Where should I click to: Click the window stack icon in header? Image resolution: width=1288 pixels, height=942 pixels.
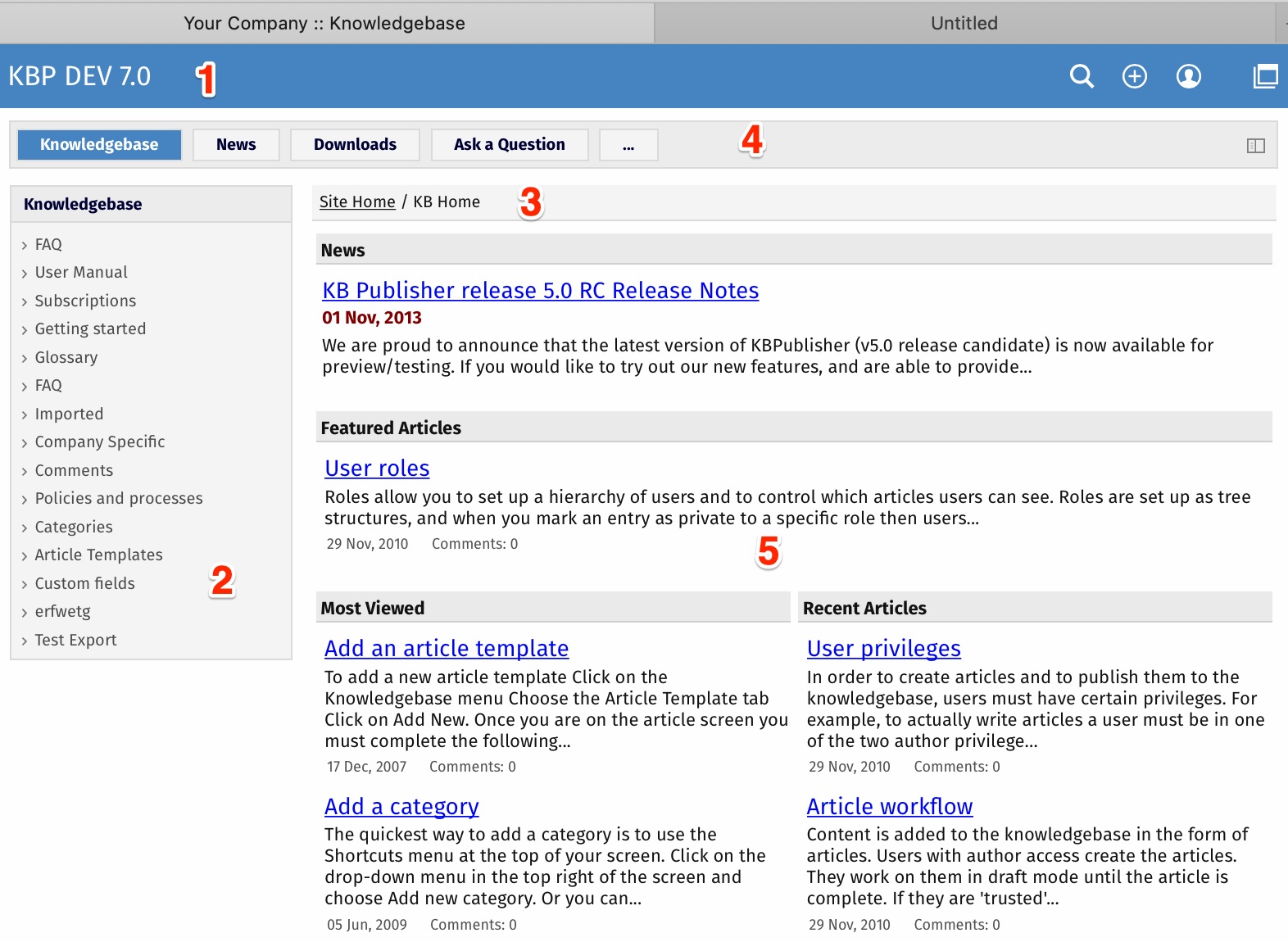[x=1266, y=76]
